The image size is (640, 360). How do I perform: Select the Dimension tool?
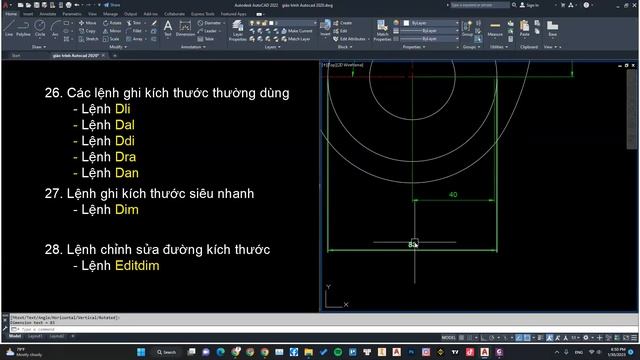(x=185, y=28)
